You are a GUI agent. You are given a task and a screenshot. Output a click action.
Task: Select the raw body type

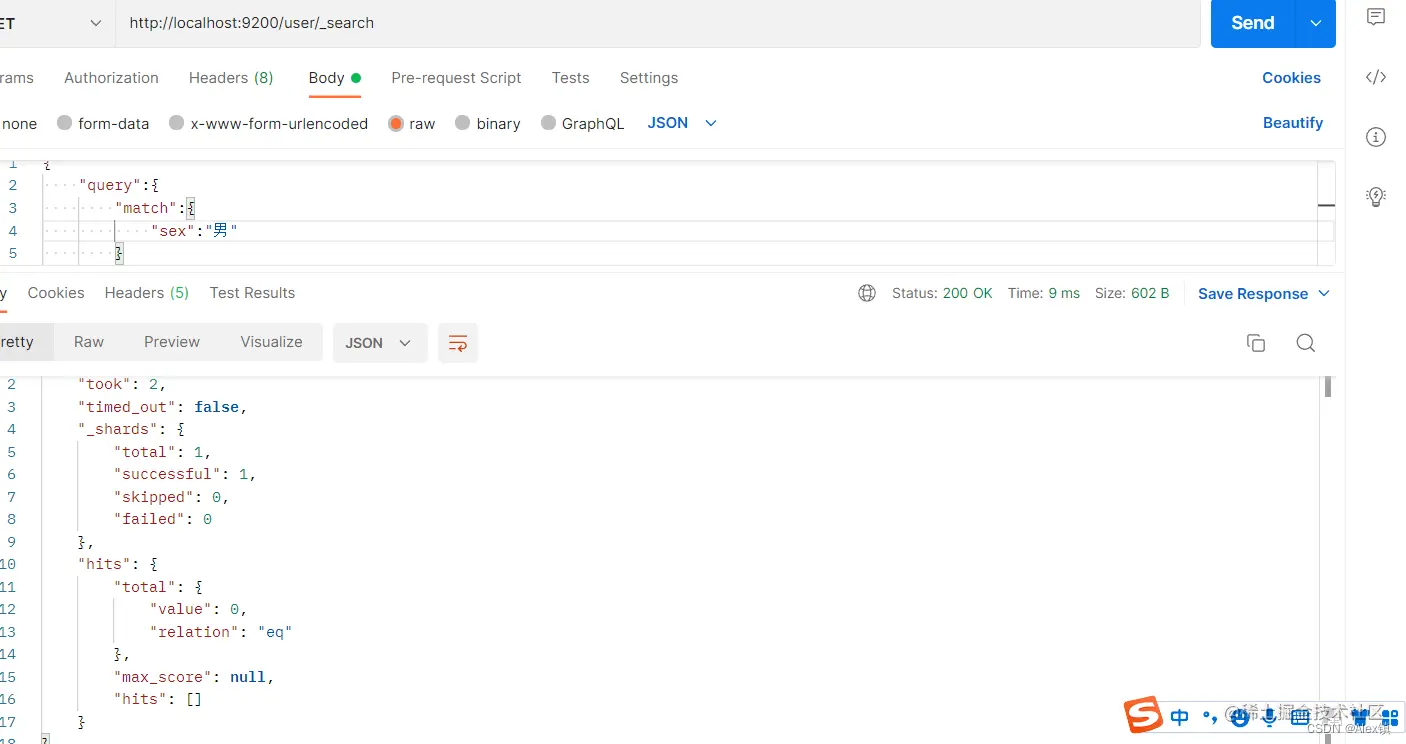(412, 123)
